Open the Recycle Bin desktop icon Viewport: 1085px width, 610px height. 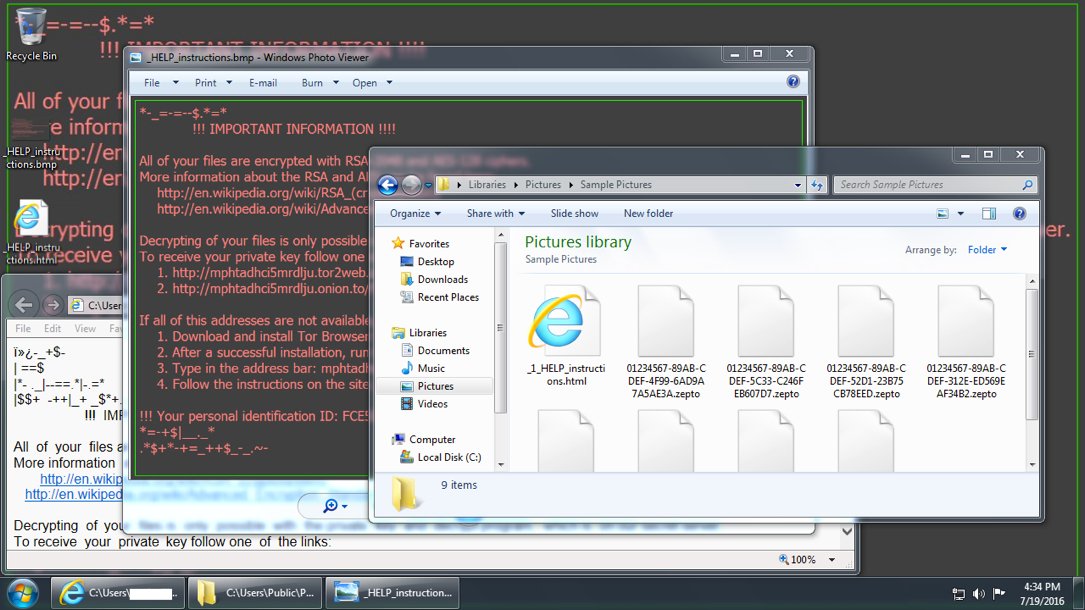click(30, 34)
